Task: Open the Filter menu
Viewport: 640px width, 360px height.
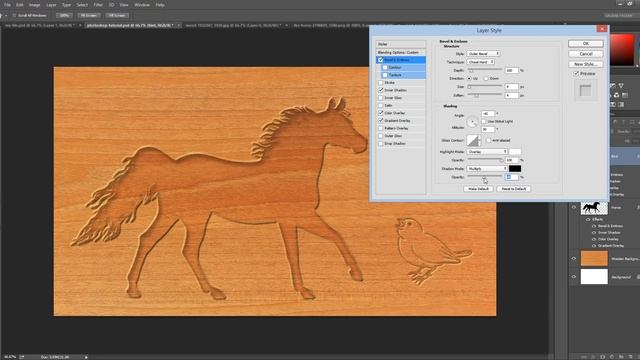Action: (x=98, y=5)
